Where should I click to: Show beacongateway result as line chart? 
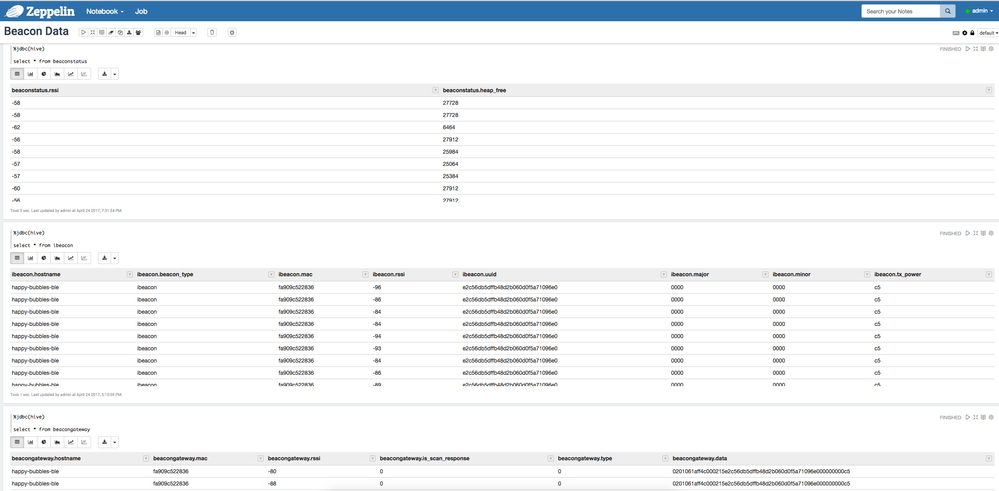point(71,442)
